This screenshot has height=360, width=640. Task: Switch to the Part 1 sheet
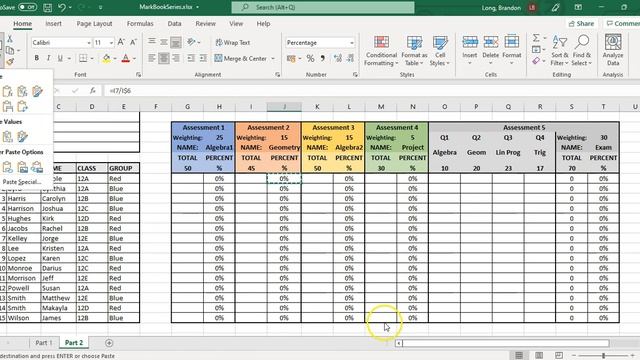tap(44, 343)
